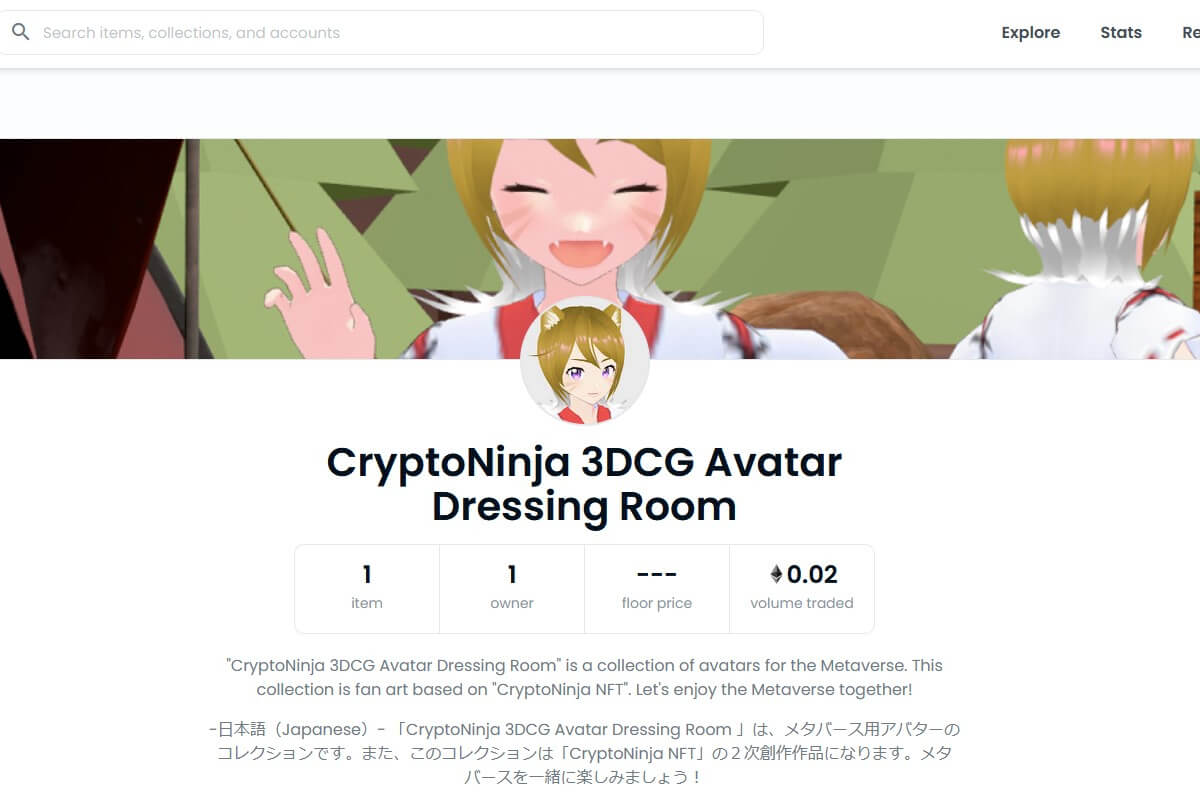Open the Explore menu

1030,32
